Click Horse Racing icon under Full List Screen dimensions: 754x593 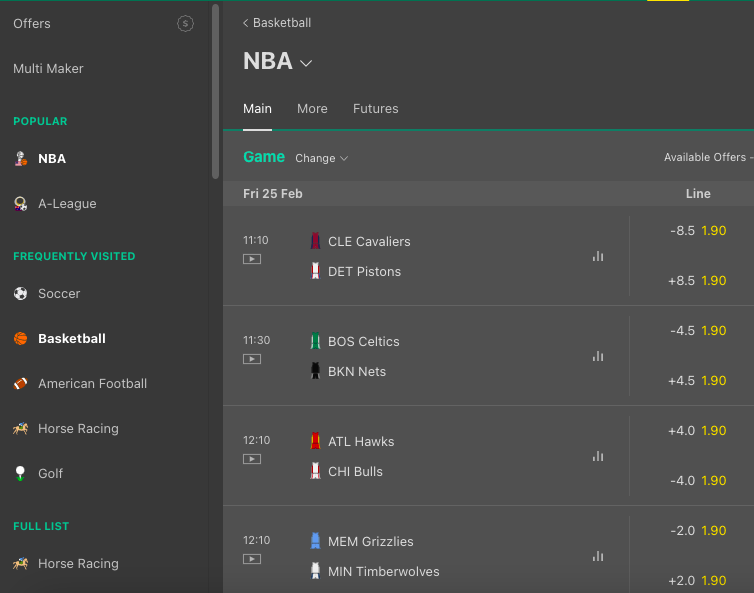tap(21, 563)
